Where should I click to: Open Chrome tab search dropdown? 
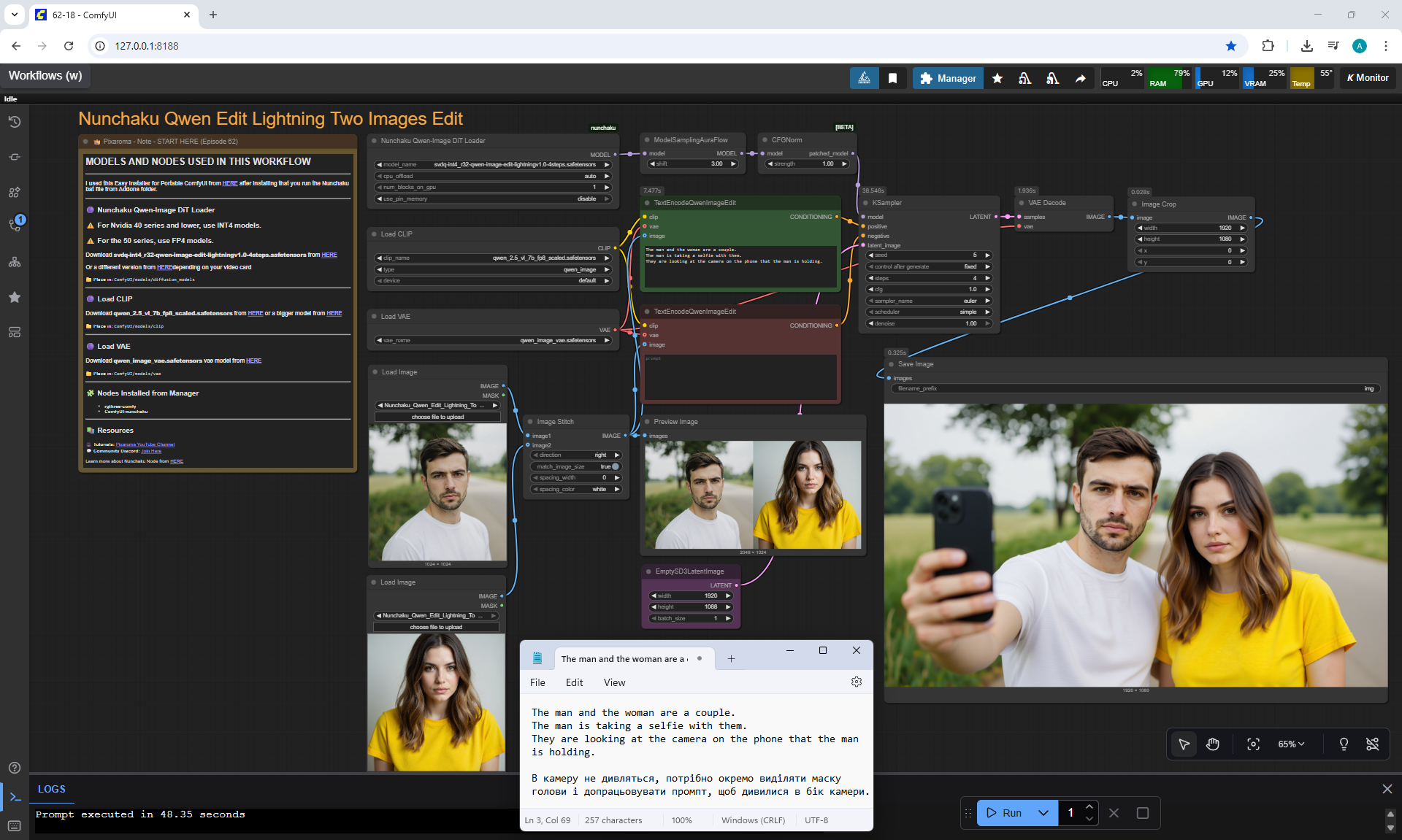(x=15, y=15)
